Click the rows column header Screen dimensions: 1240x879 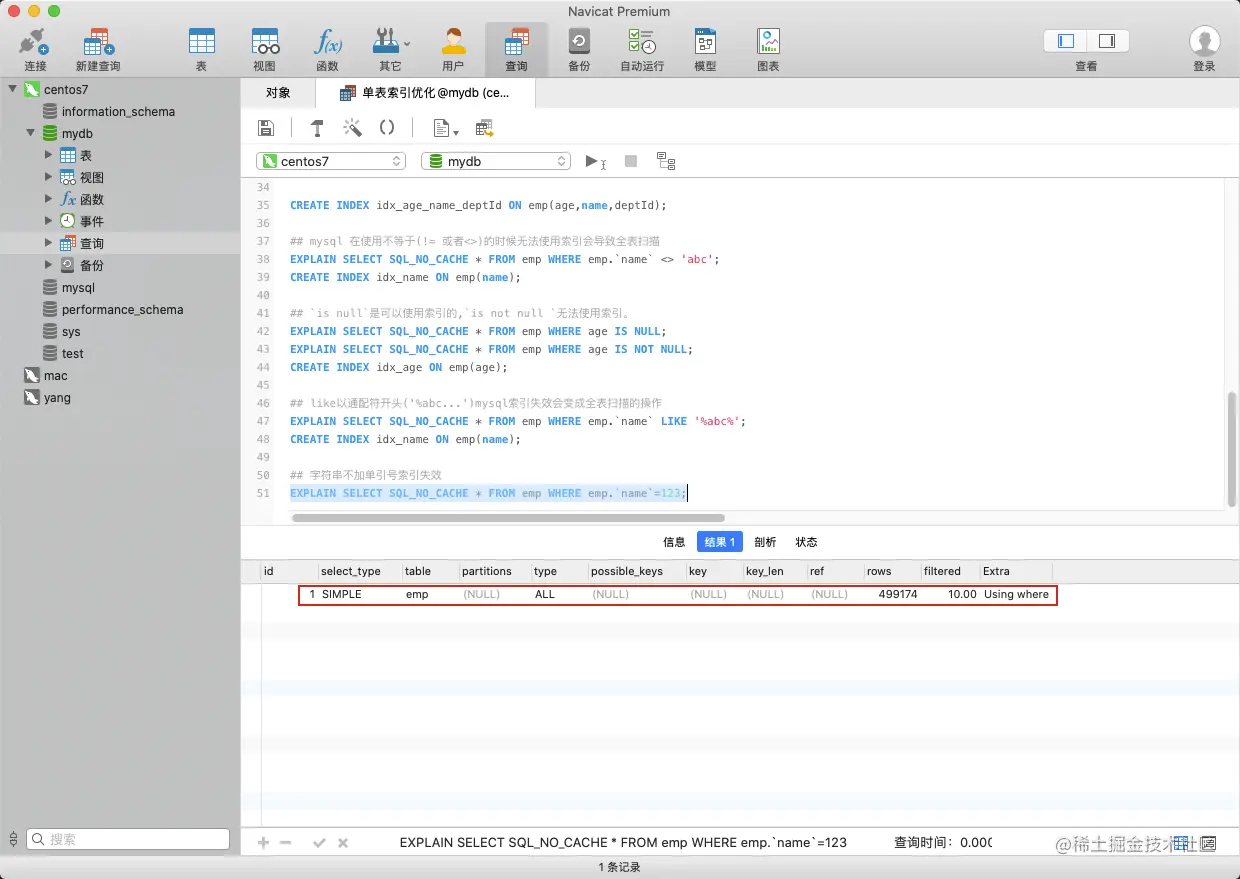pyautogui.click(x=892, y=571)
